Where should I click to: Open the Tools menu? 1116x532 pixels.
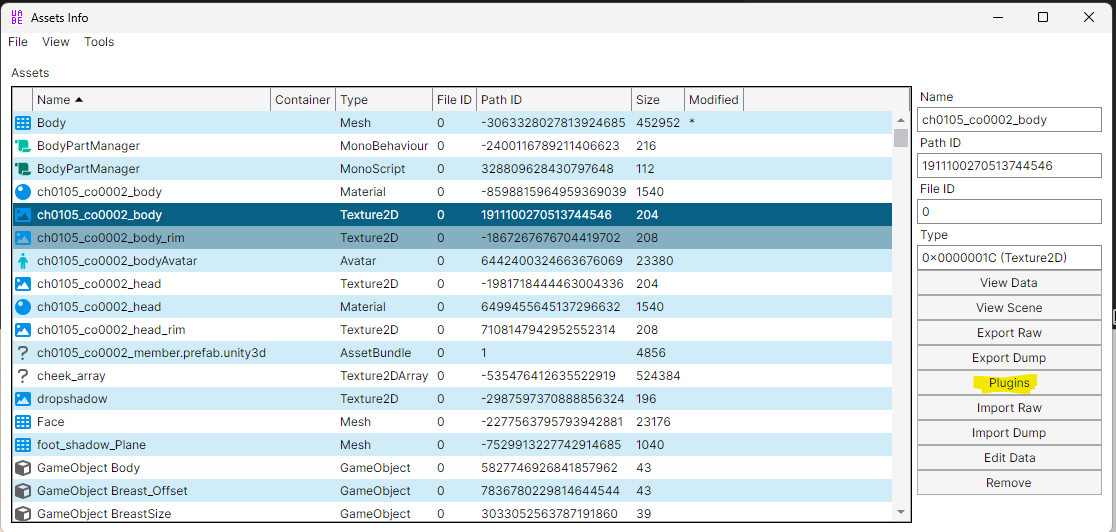(99, 42)
